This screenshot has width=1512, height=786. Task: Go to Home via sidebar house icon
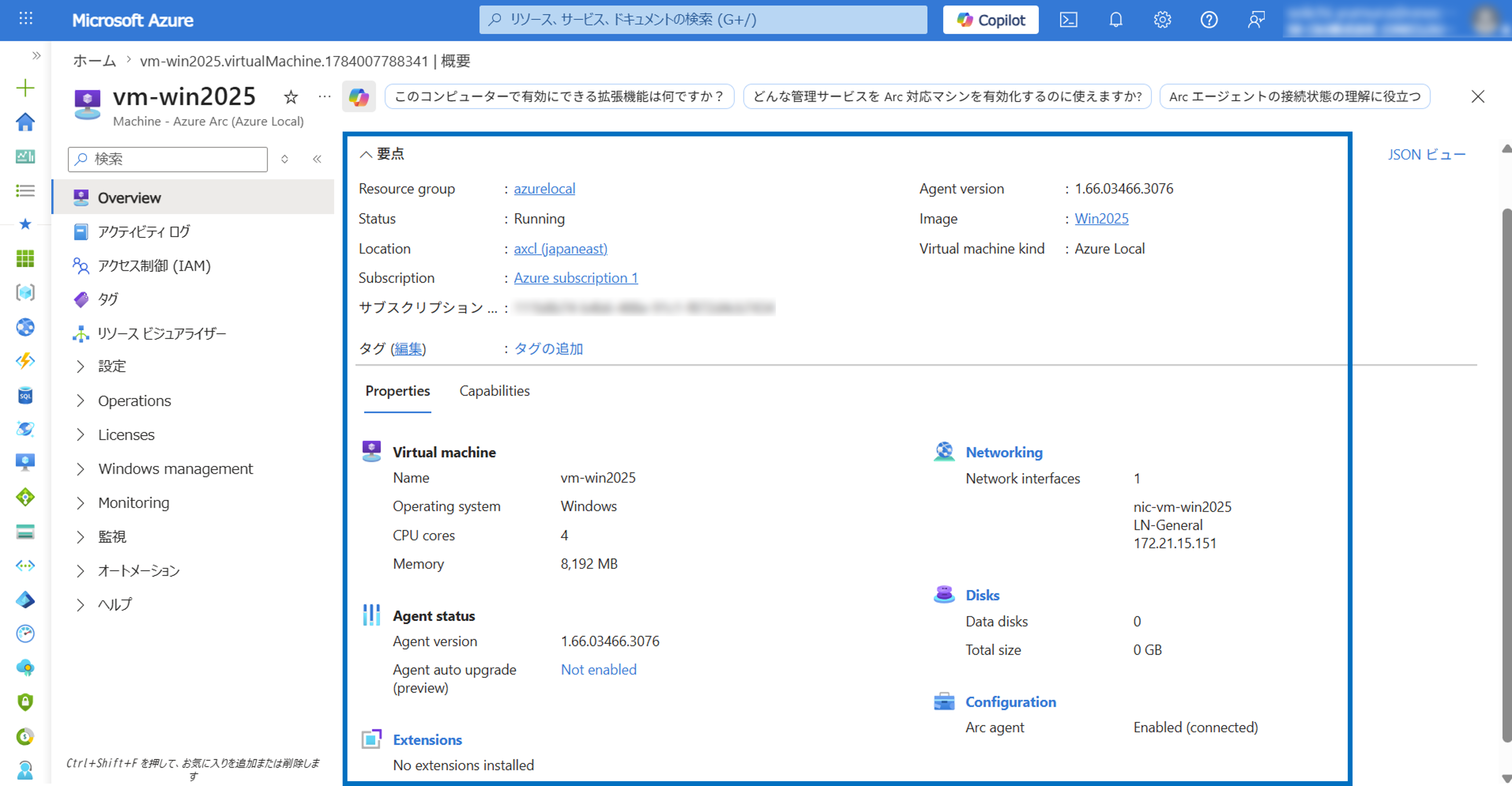click(25, 122)
